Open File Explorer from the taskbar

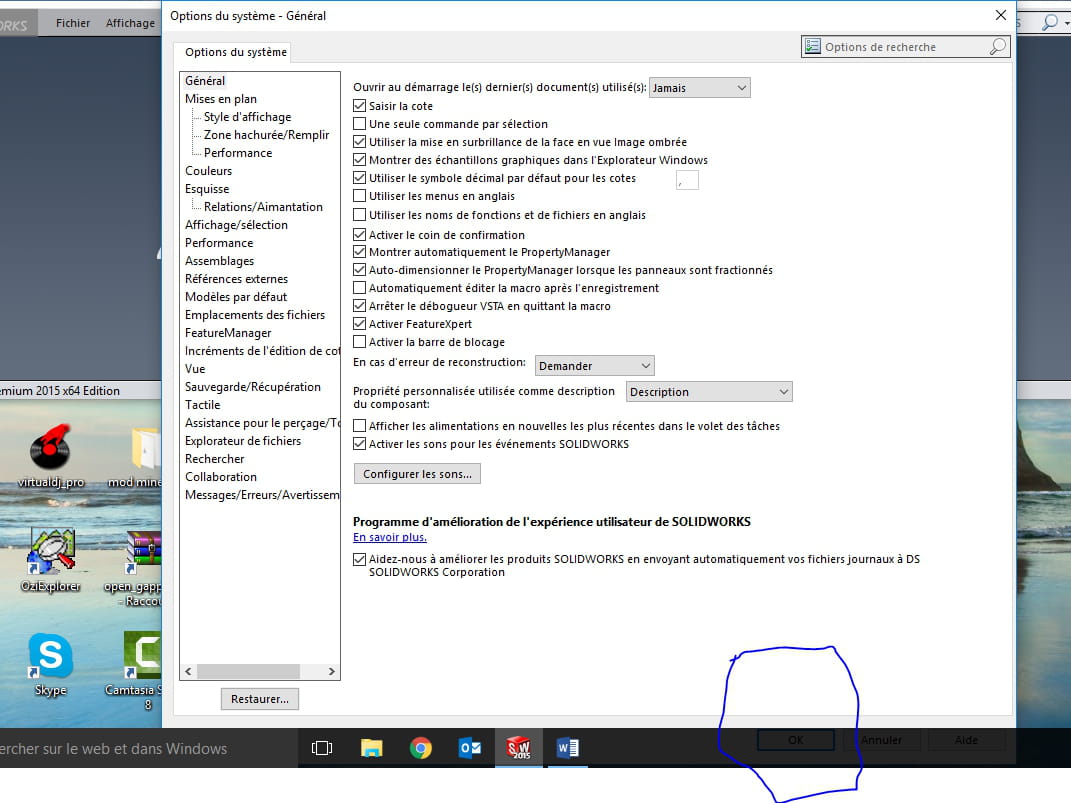coord(372,748)
